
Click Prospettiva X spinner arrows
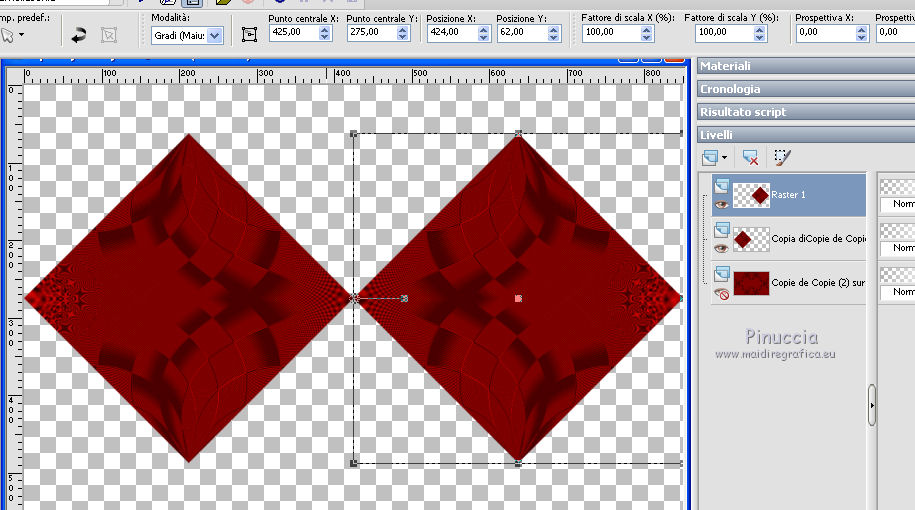(861, 33)
